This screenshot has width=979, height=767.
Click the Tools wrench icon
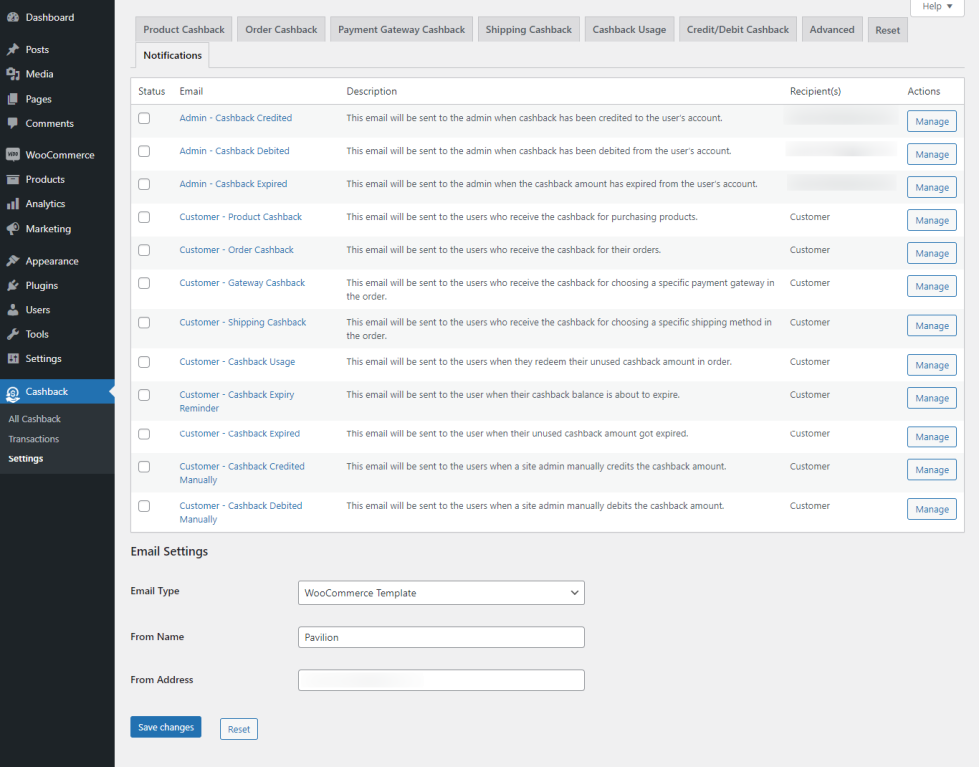[12, 334]
